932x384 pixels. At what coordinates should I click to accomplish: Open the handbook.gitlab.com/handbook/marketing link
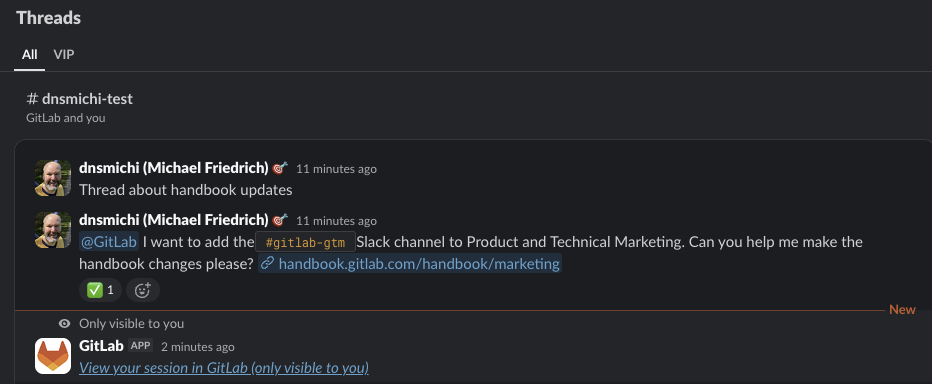(x=419, y=263)
